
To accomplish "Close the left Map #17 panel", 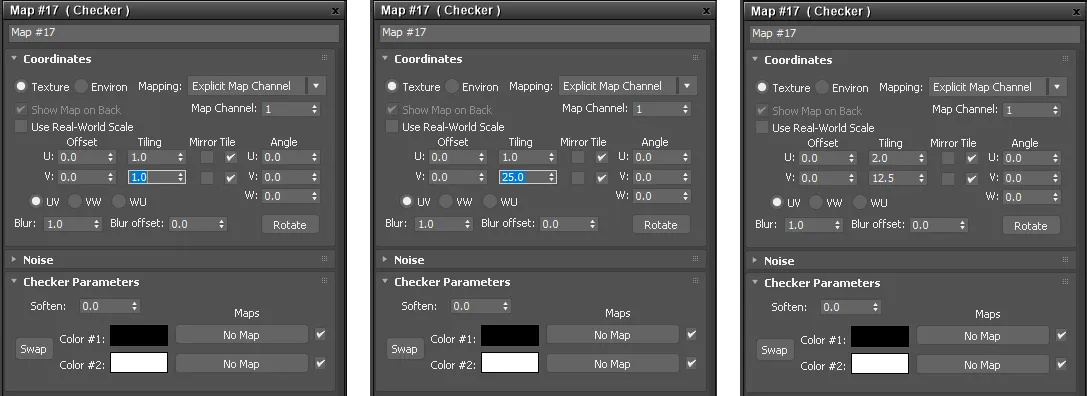I will [336, 11].
